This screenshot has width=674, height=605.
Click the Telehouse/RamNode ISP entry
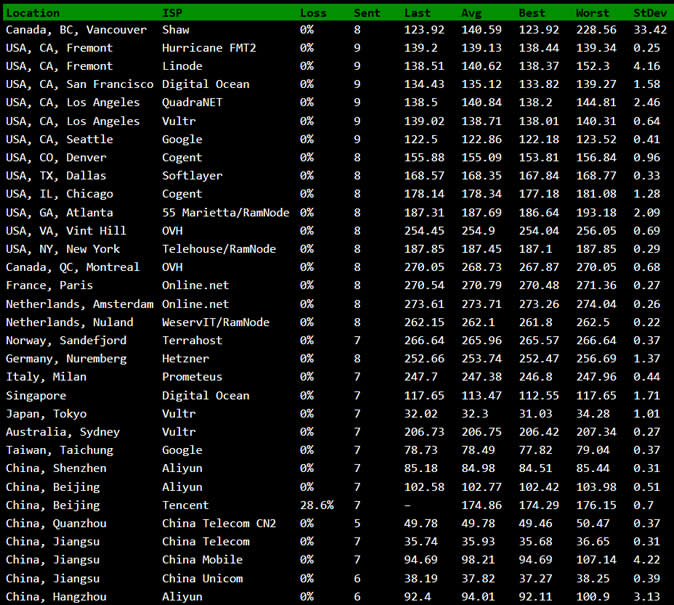pyautogui.click(x=219, y=249)
